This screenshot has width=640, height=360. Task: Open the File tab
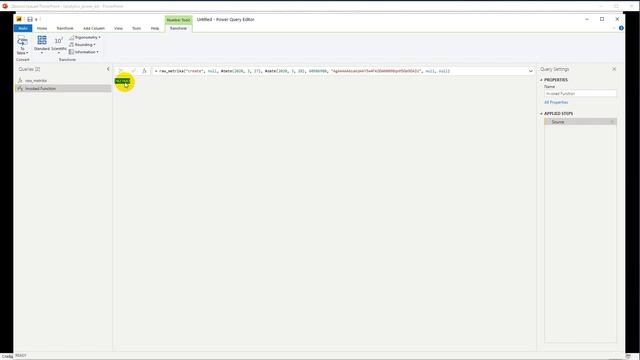(x=23, y=28)
